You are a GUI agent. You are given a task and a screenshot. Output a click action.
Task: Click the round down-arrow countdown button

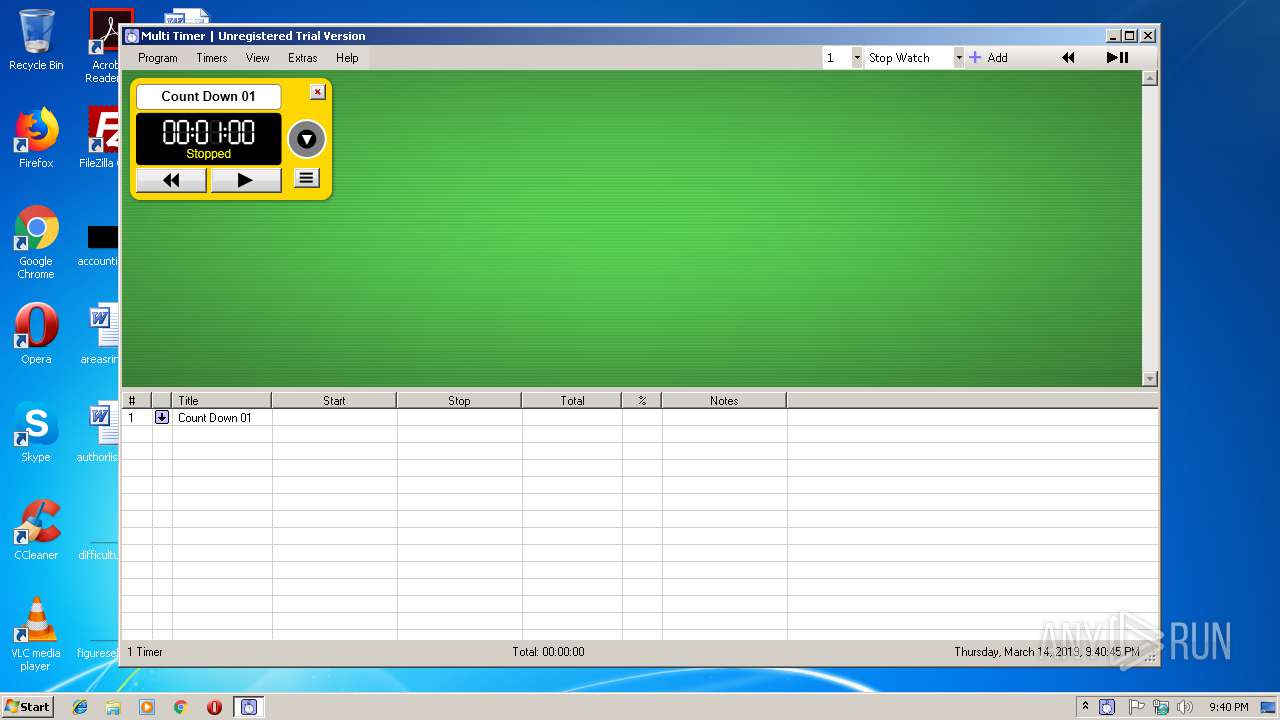click(x=307, y=139)
